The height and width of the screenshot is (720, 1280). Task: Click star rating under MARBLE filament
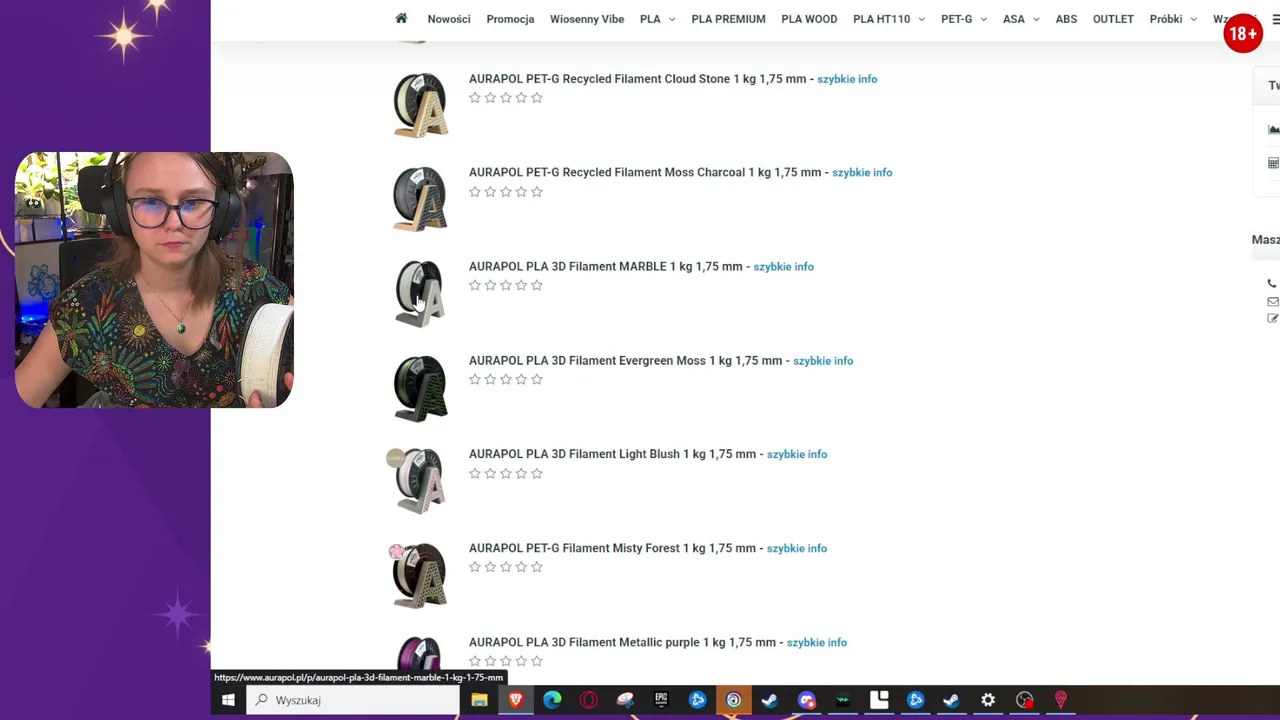pyautogui.click(x=506, y=286)
